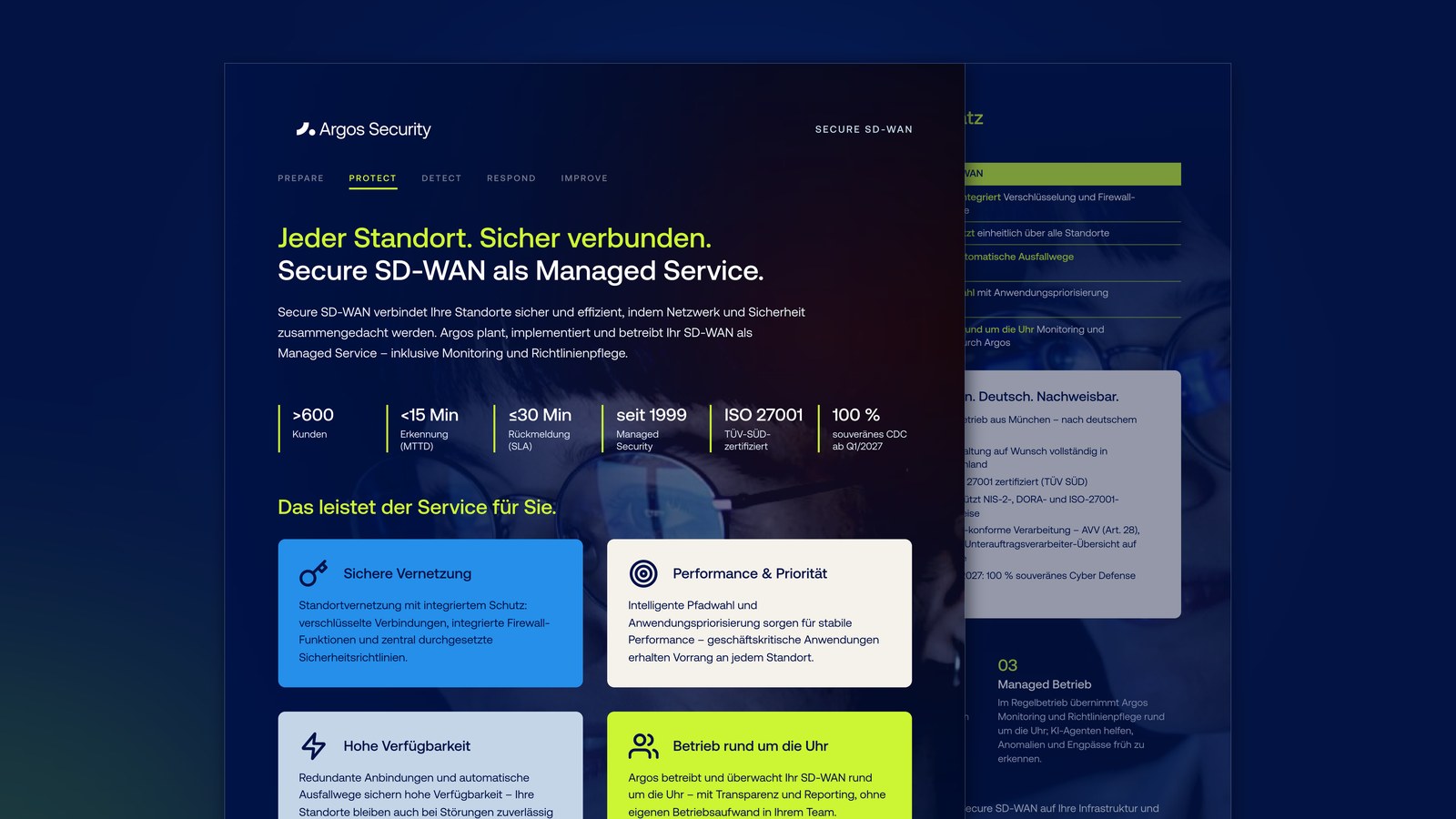The width and height of the screenshot is (1456, 819).
Task: Click the people icon beside Betrieb rund um die Uhr
Action: [x=643, y=746]
